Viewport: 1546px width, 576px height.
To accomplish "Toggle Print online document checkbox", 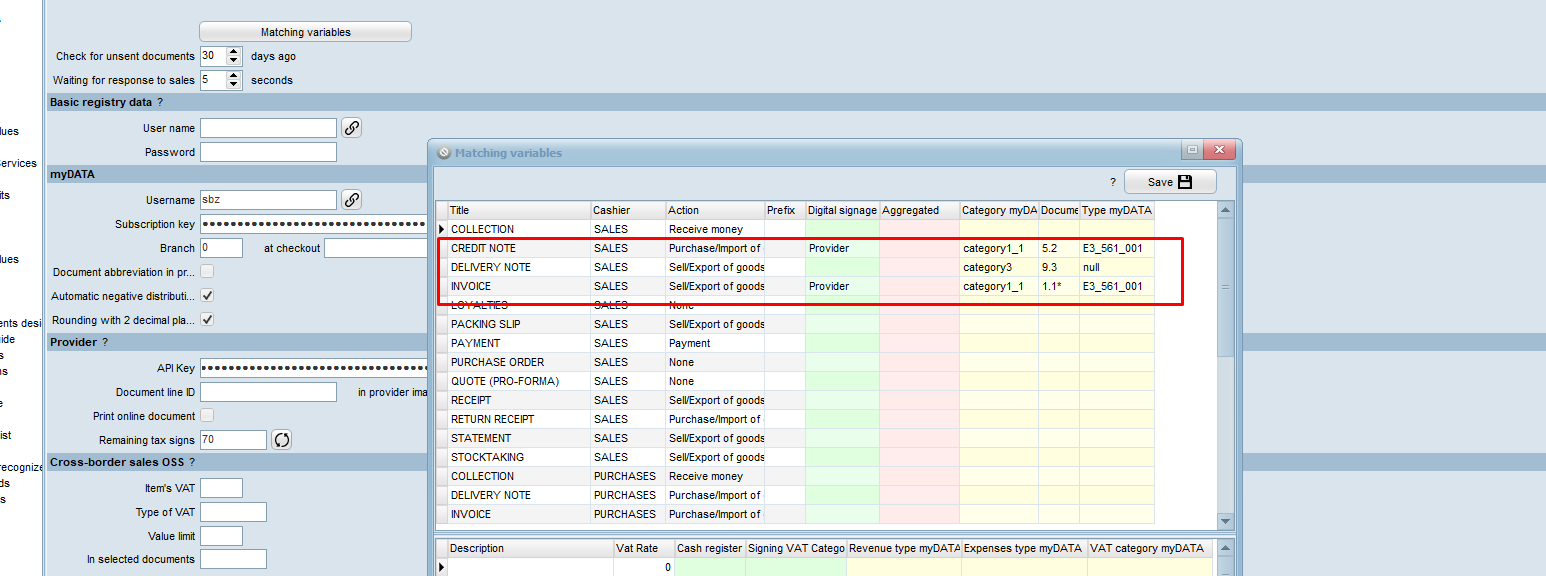I will tap(207, 415).
